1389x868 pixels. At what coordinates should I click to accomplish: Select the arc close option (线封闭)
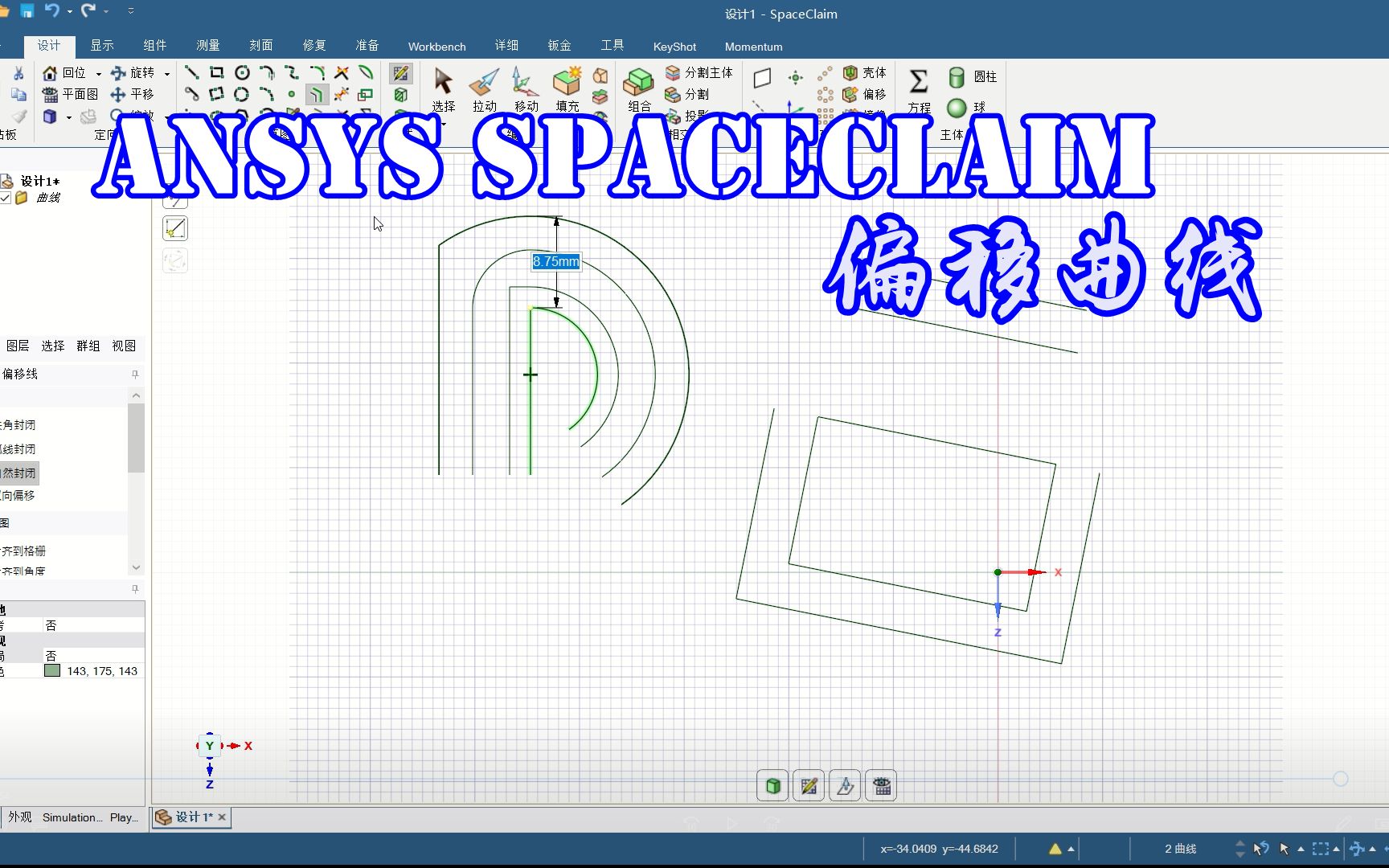tap(18, 449)
